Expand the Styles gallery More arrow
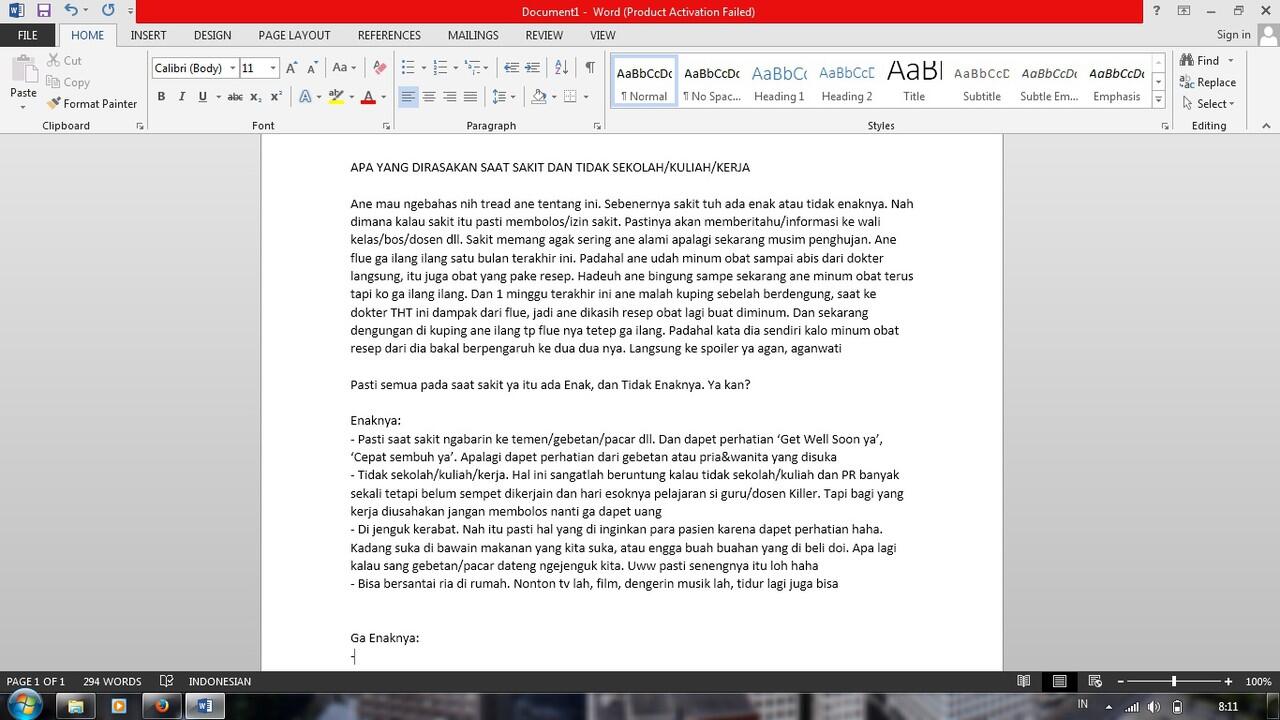The height and width of the screenshot is (720, 1280). pos(1159,99)
